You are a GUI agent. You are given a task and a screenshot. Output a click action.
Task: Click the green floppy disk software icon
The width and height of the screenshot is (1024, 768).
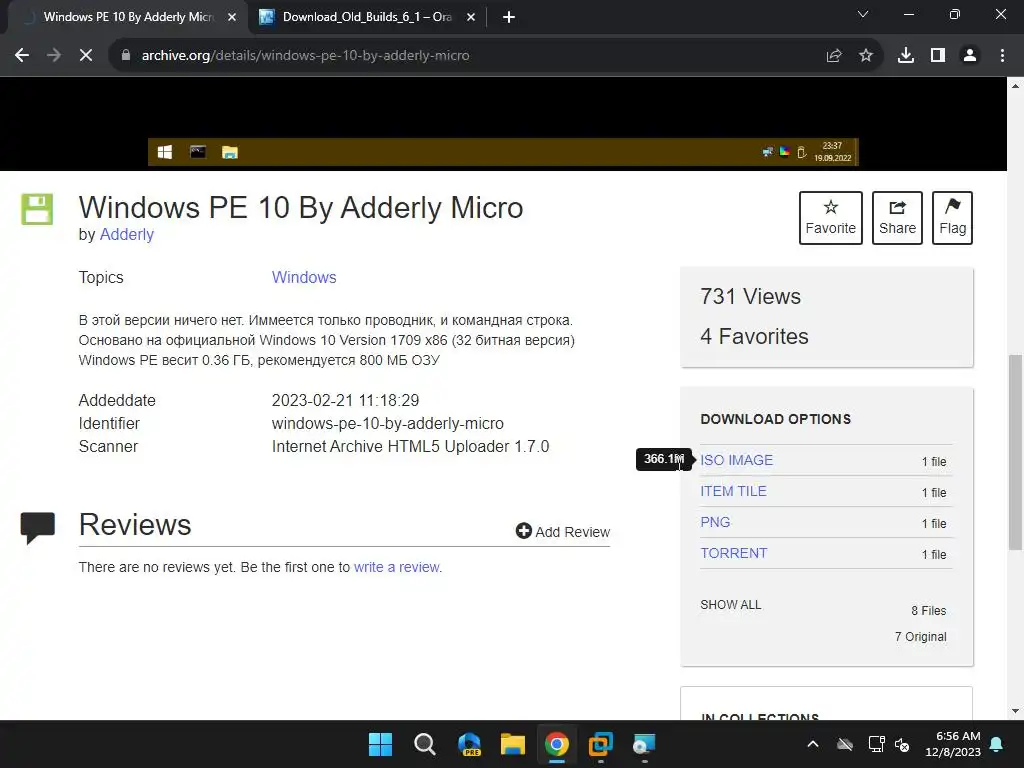37,209
